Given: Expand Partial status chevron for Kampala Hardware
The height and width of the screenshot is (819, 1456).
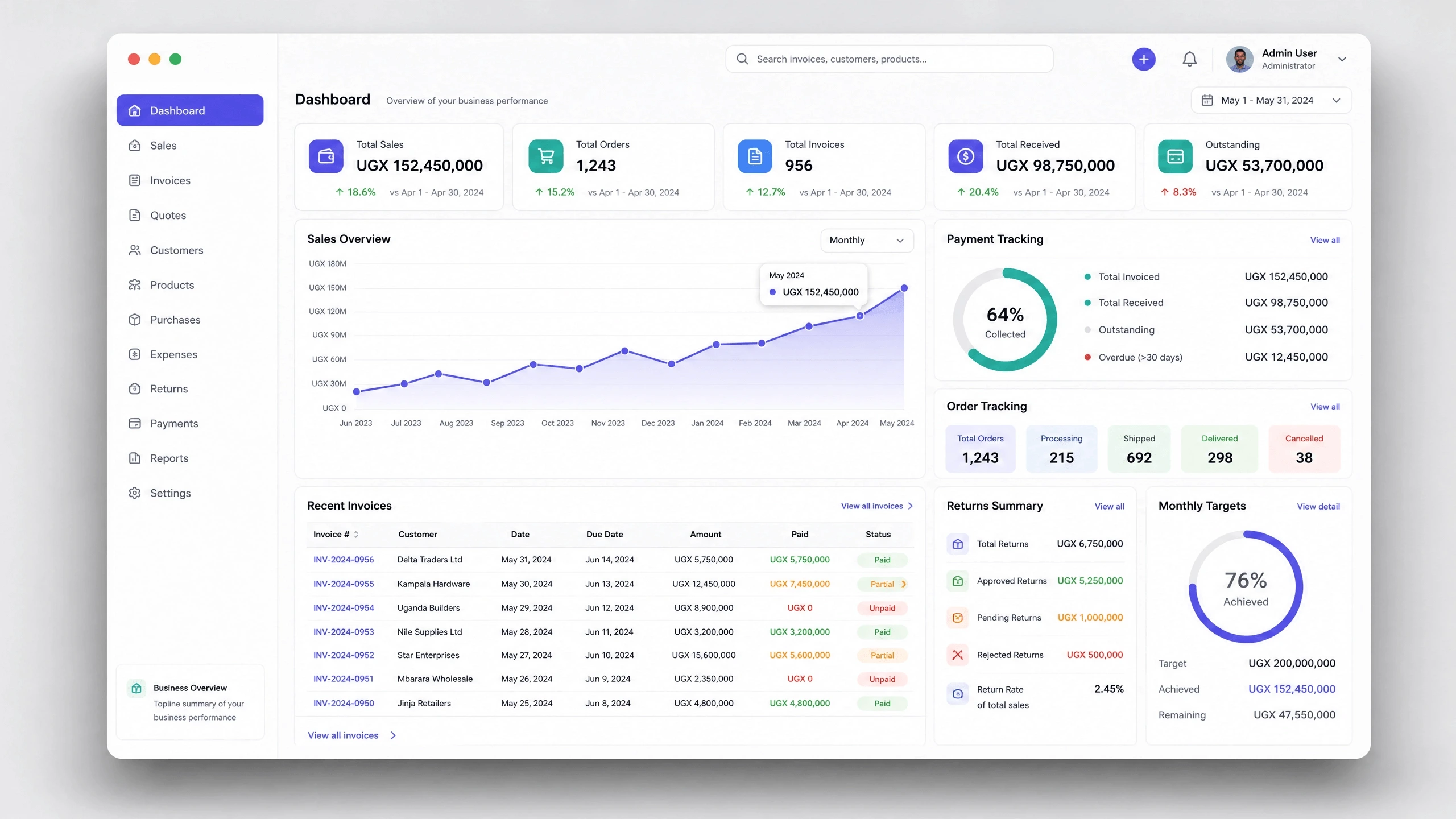Looking at the screenshot, I should [x=904, y=584].
